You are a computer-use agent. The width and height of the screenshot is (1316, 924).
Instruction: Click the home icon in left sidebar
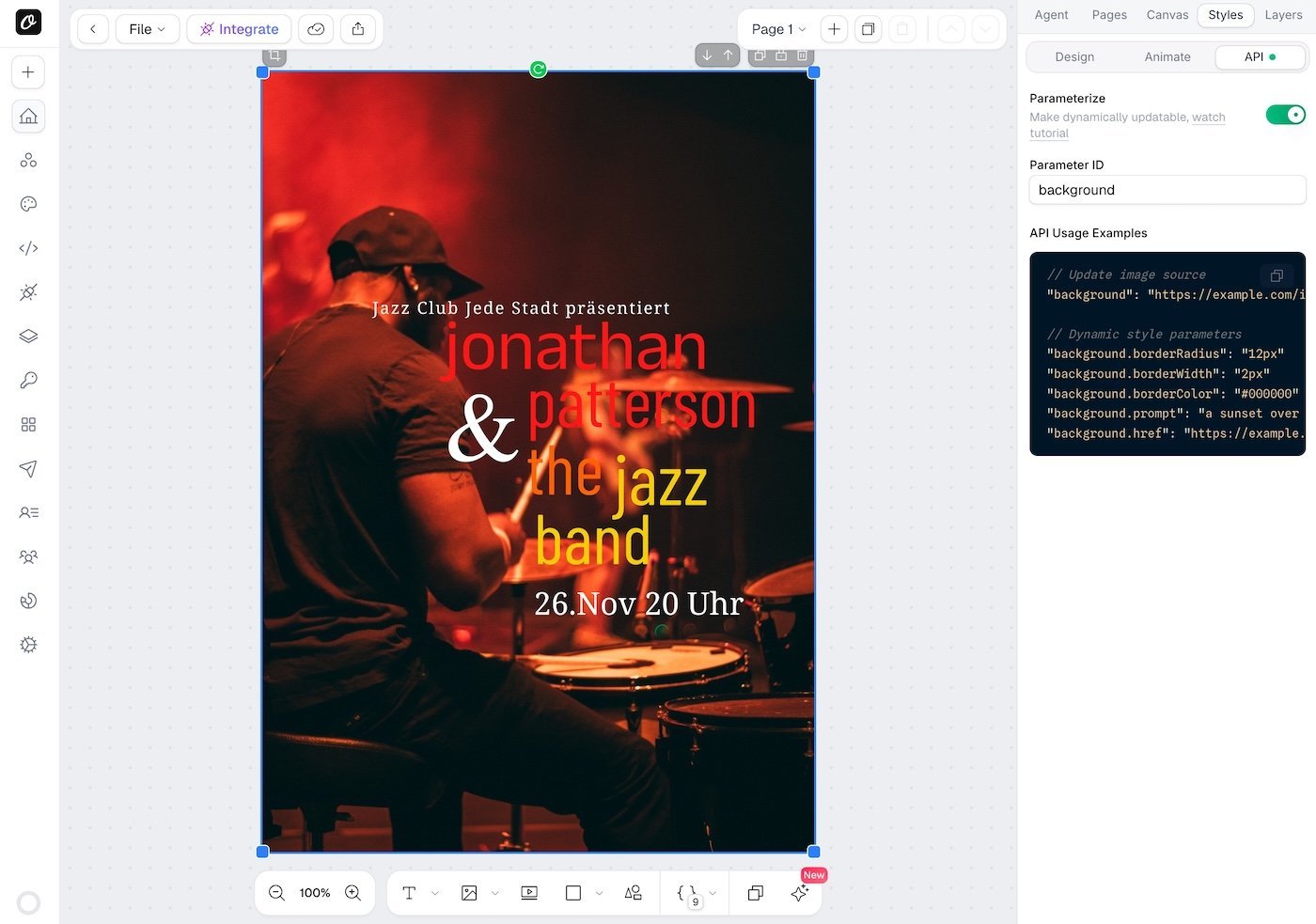pyautogui.click(x=28, y=117)
